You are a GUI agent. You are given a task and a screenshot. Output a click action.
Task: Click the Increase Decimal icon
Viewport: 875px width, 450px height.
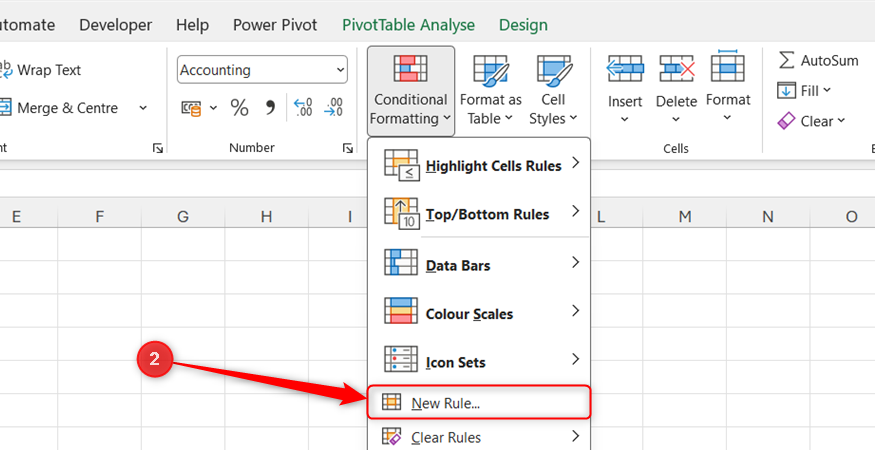(303, 108)
